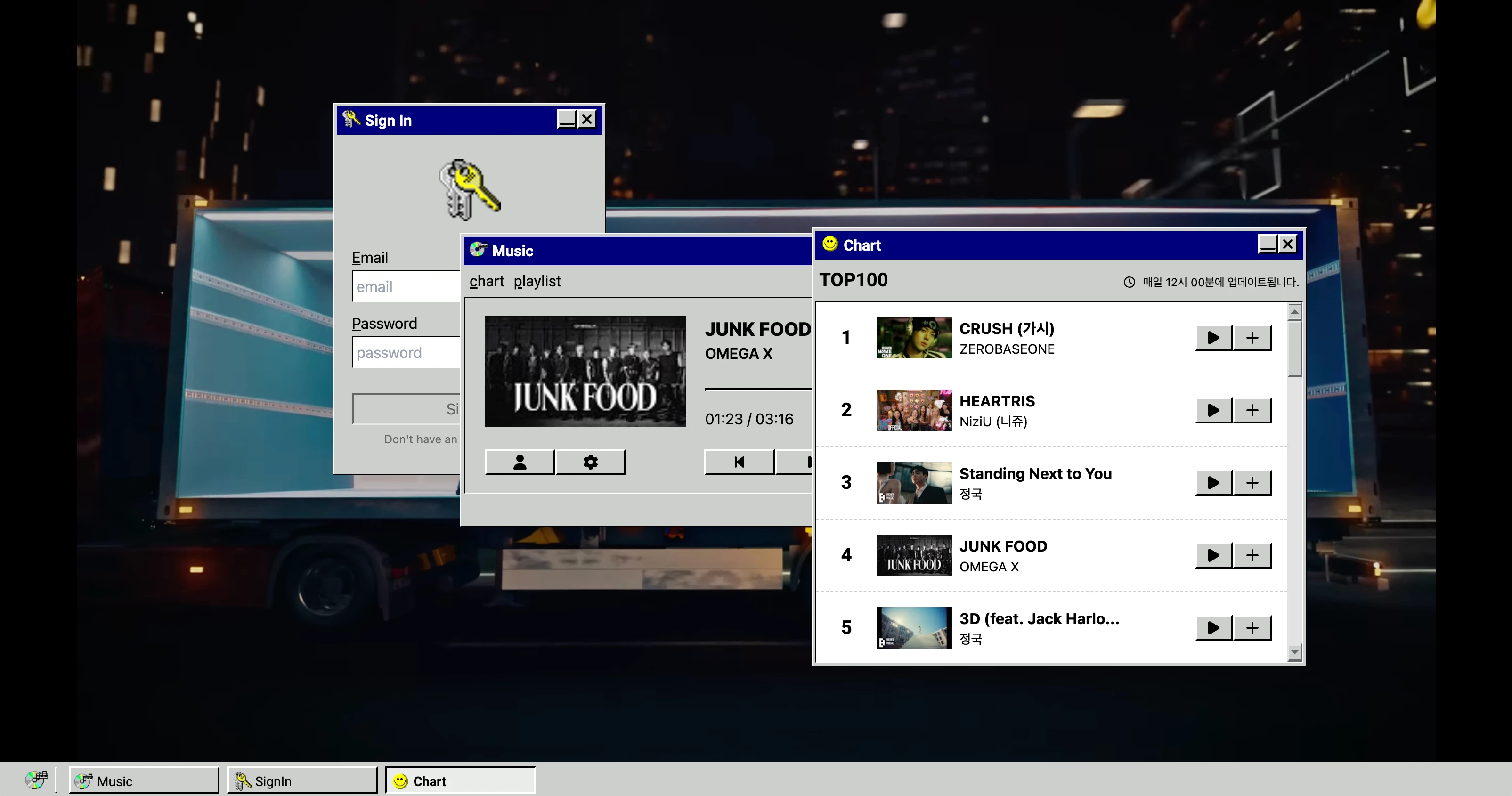
Task: Click the JUNK FOOD title in Music player
Action: pyautogui.click(x=758, y=329)
